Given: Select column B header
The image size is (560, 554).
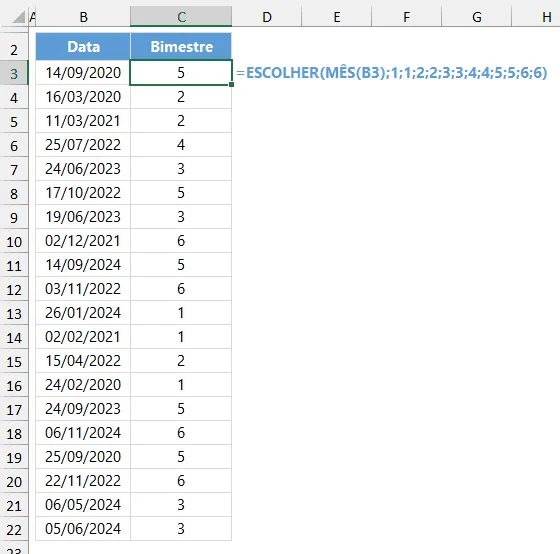Looking at the screenshot, I should [x=83, y=17].
